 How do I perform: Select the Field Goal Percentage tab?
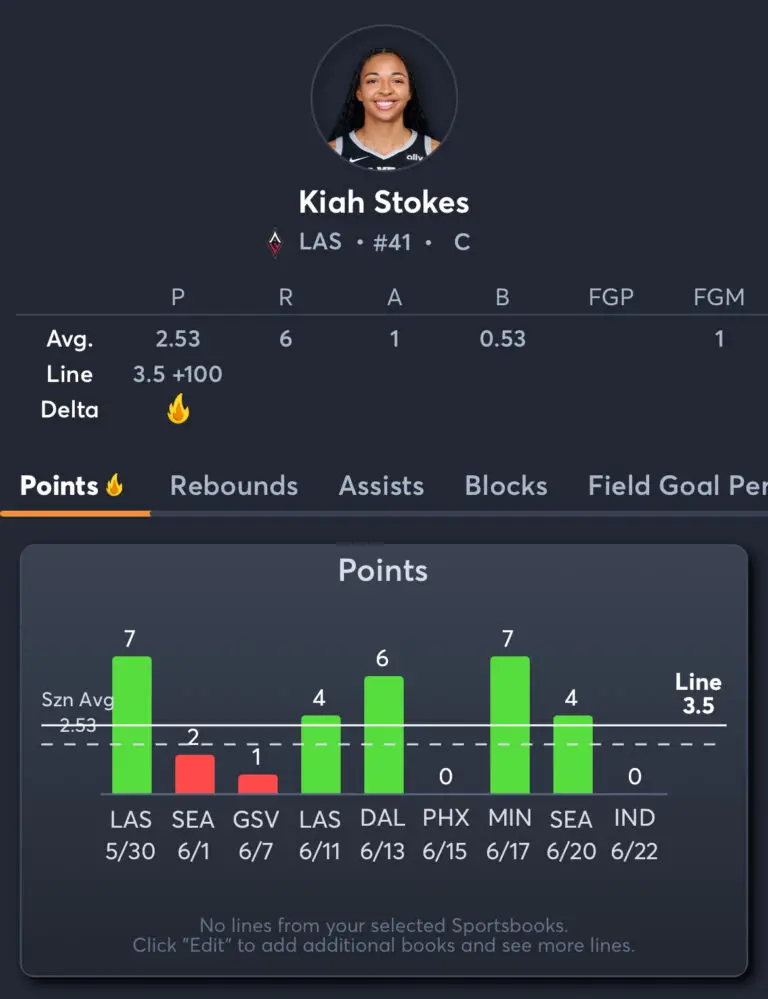tap(677, 485)
